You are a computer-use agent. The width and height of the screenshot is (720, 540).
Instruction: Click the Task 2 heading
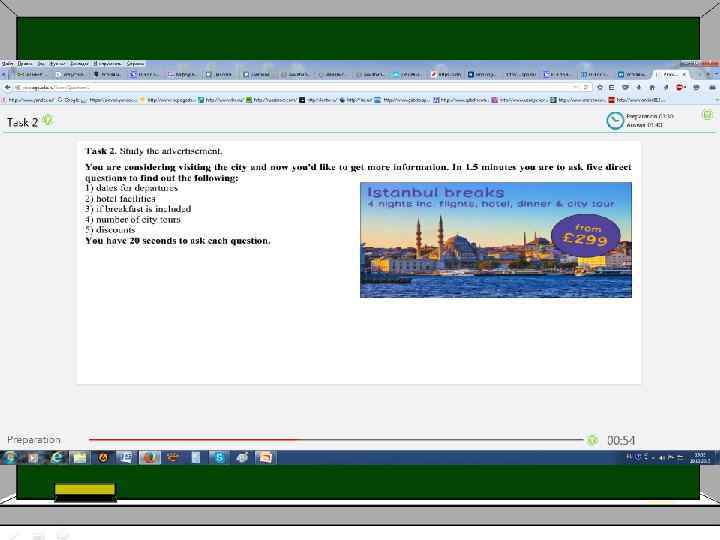coord(22,122)
